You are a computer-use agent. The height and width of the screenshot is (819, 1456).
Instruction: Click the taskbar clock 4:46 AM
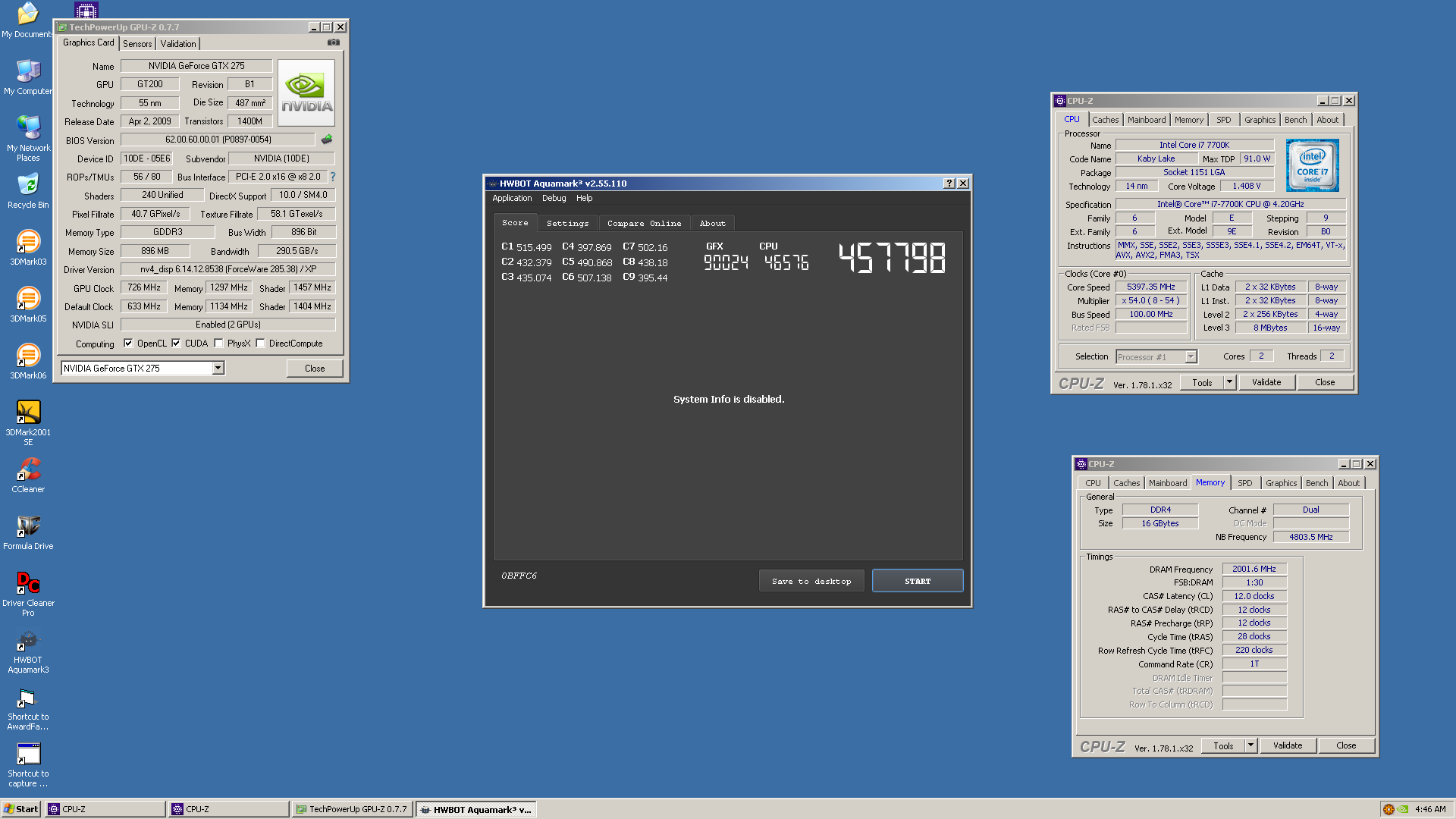click(x=1430, y=809)
